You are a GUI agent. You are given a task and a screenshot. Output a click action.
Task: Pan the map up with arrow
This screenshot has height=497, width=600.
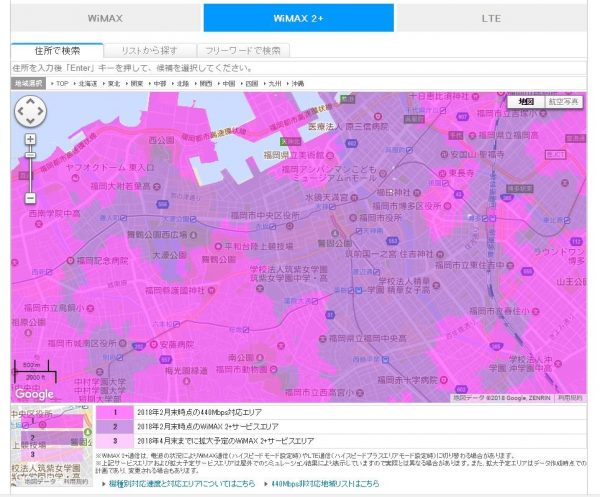click(30, 102)
